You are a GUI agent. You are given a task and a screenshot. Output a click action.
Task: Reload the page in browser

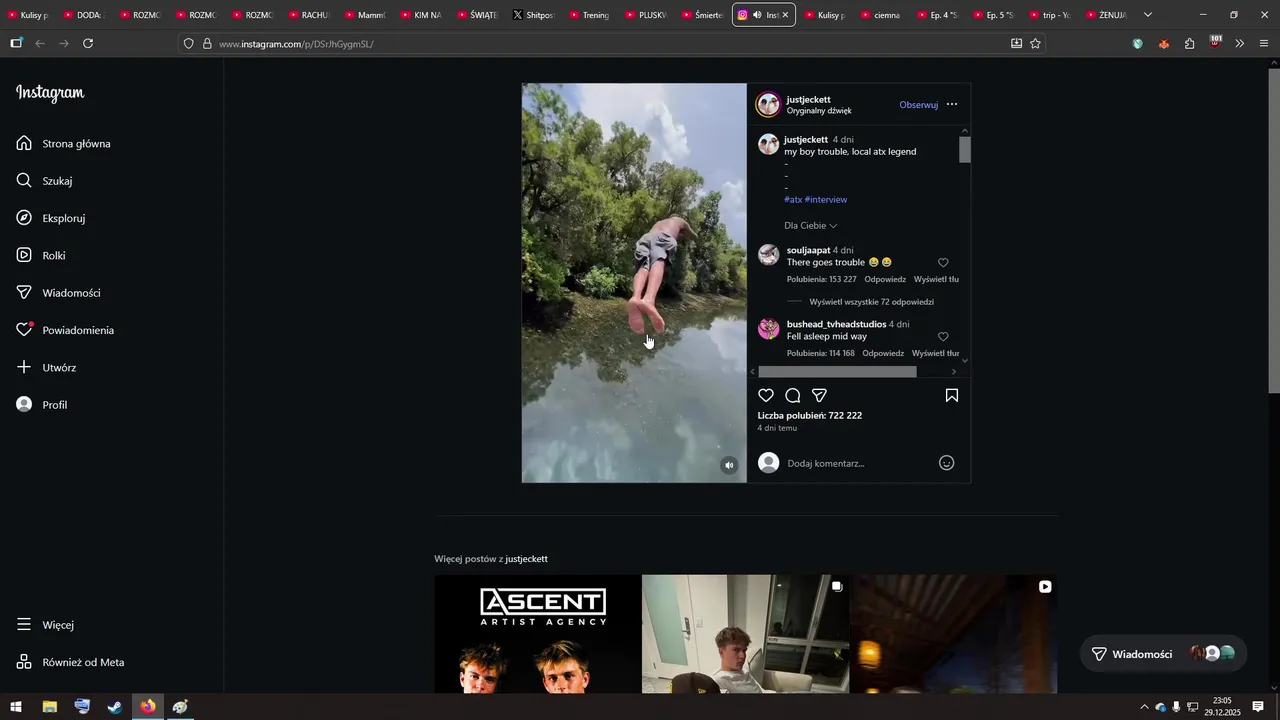(x=88, y=44)
